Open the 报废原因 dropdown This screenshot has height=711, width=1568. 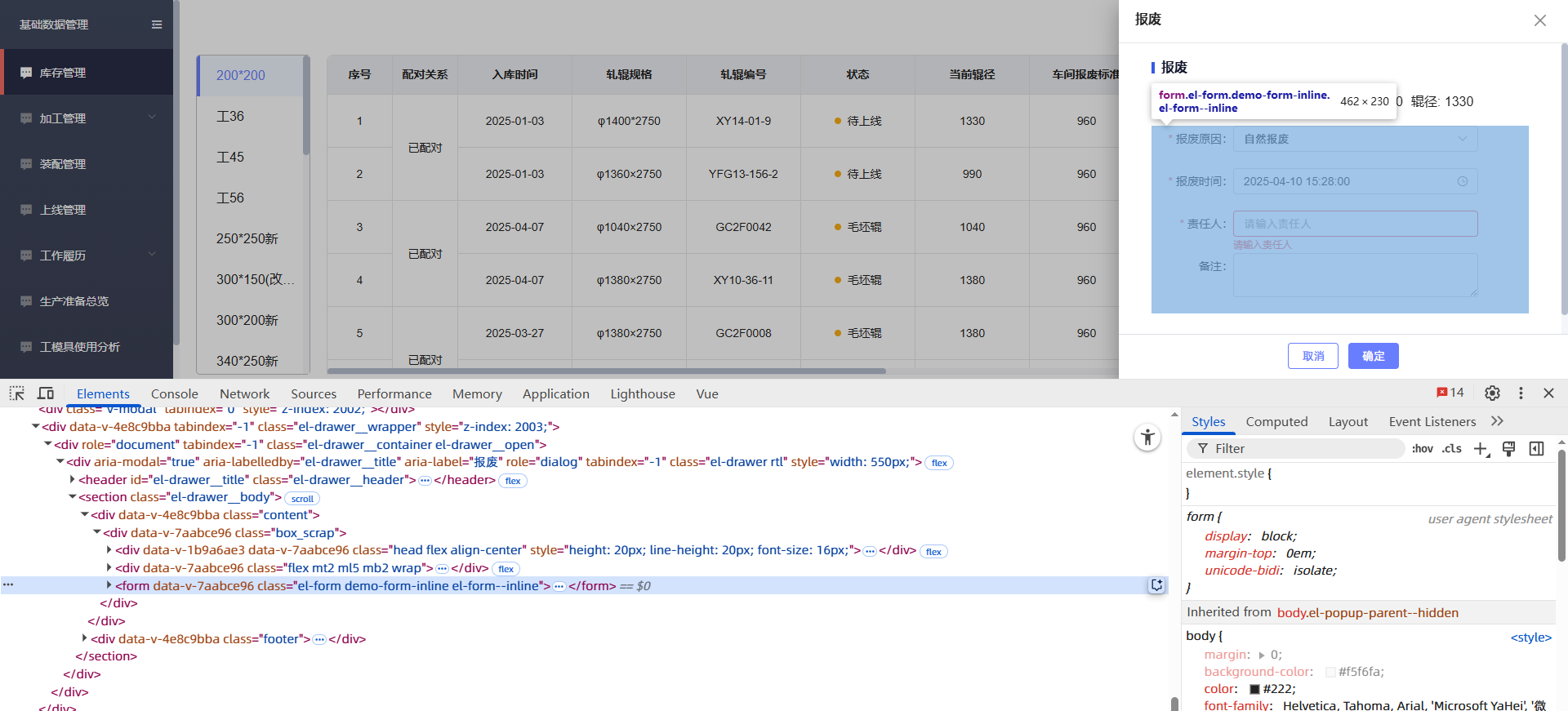pyautogui.click(x=1355, y=139)
